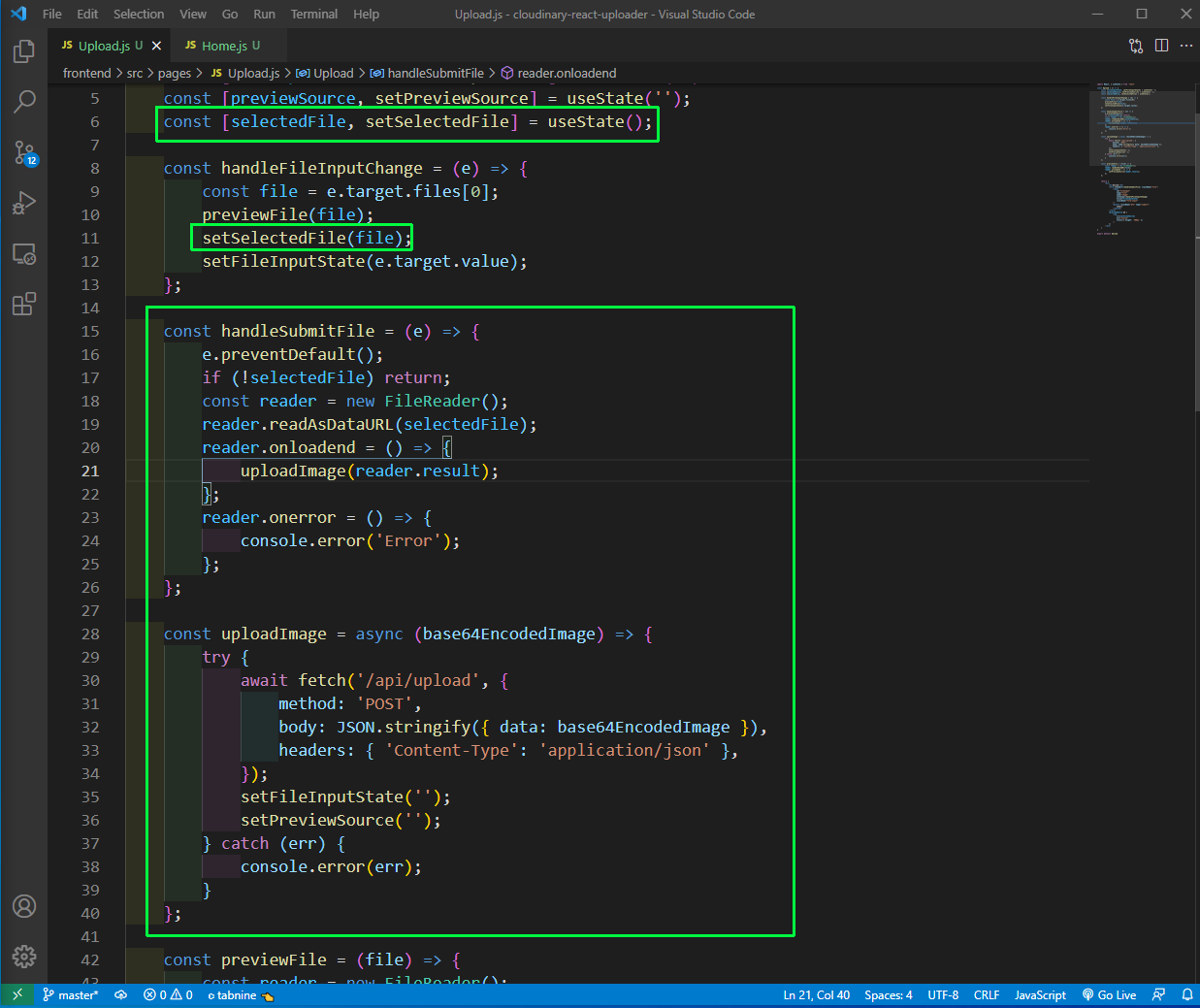Open the File menu
1200x1008 pixels.
pyautogui.click(x=52, y=14)
